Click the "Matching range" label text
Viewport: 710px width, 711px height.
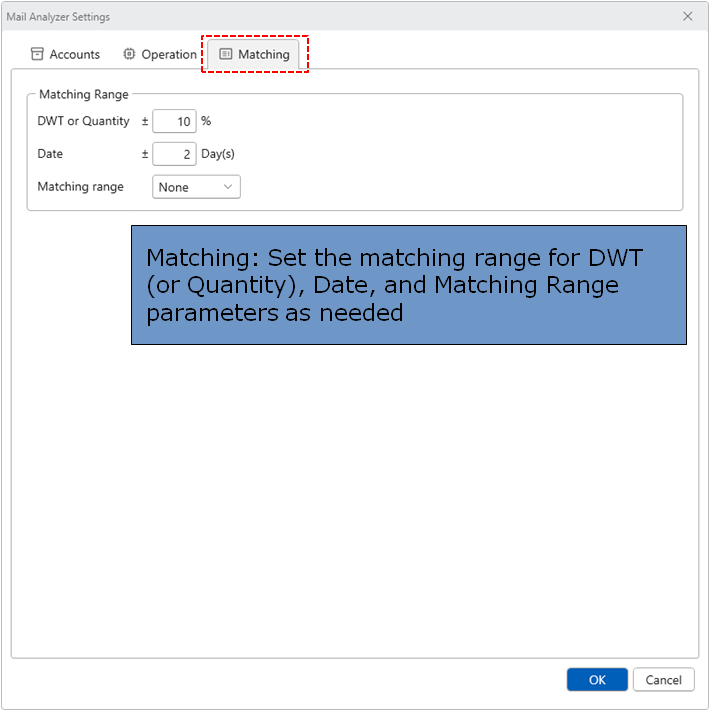81,187
